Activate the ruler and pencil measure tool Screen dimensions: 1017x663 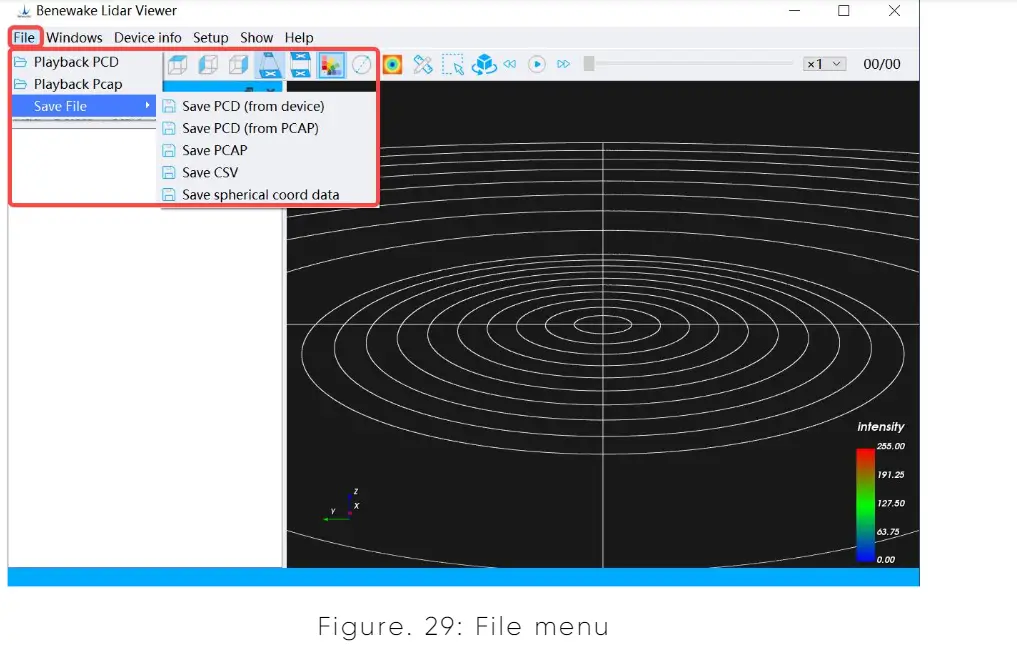point(423,64)
